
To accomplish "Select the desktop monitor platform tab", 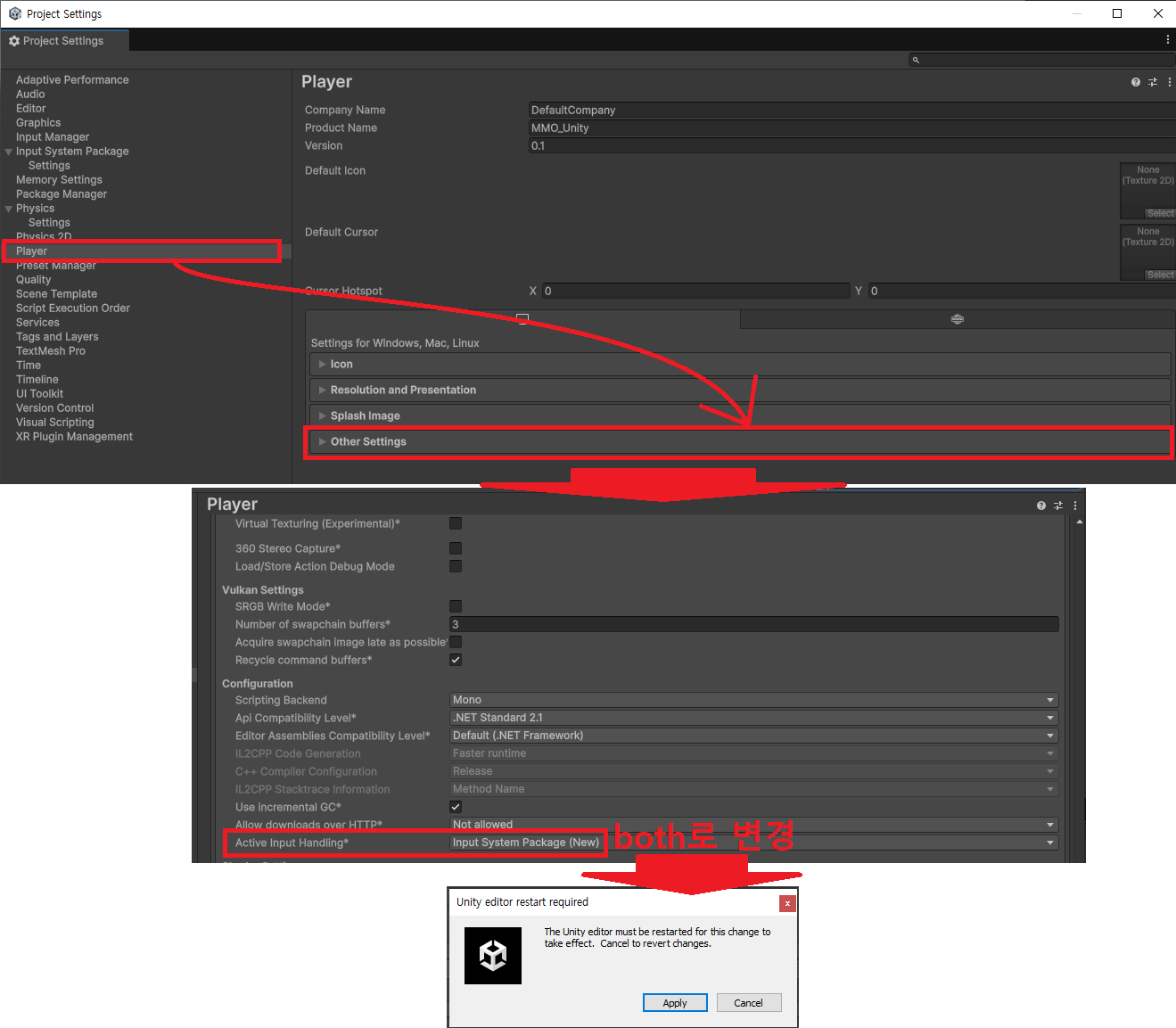I will point(522,319).
